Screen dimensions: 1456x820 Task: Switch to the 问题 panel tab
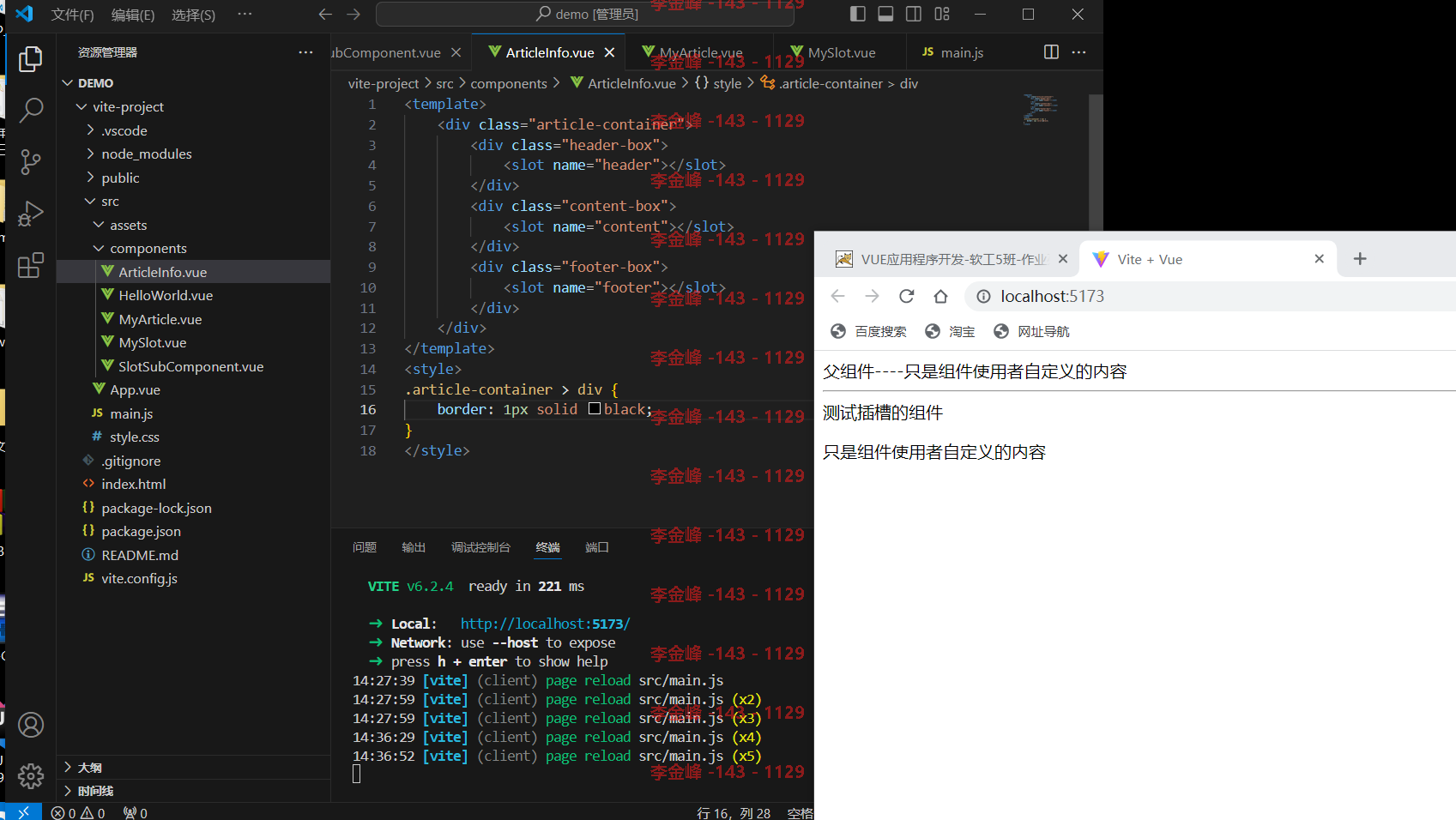(x=365, y=547)
